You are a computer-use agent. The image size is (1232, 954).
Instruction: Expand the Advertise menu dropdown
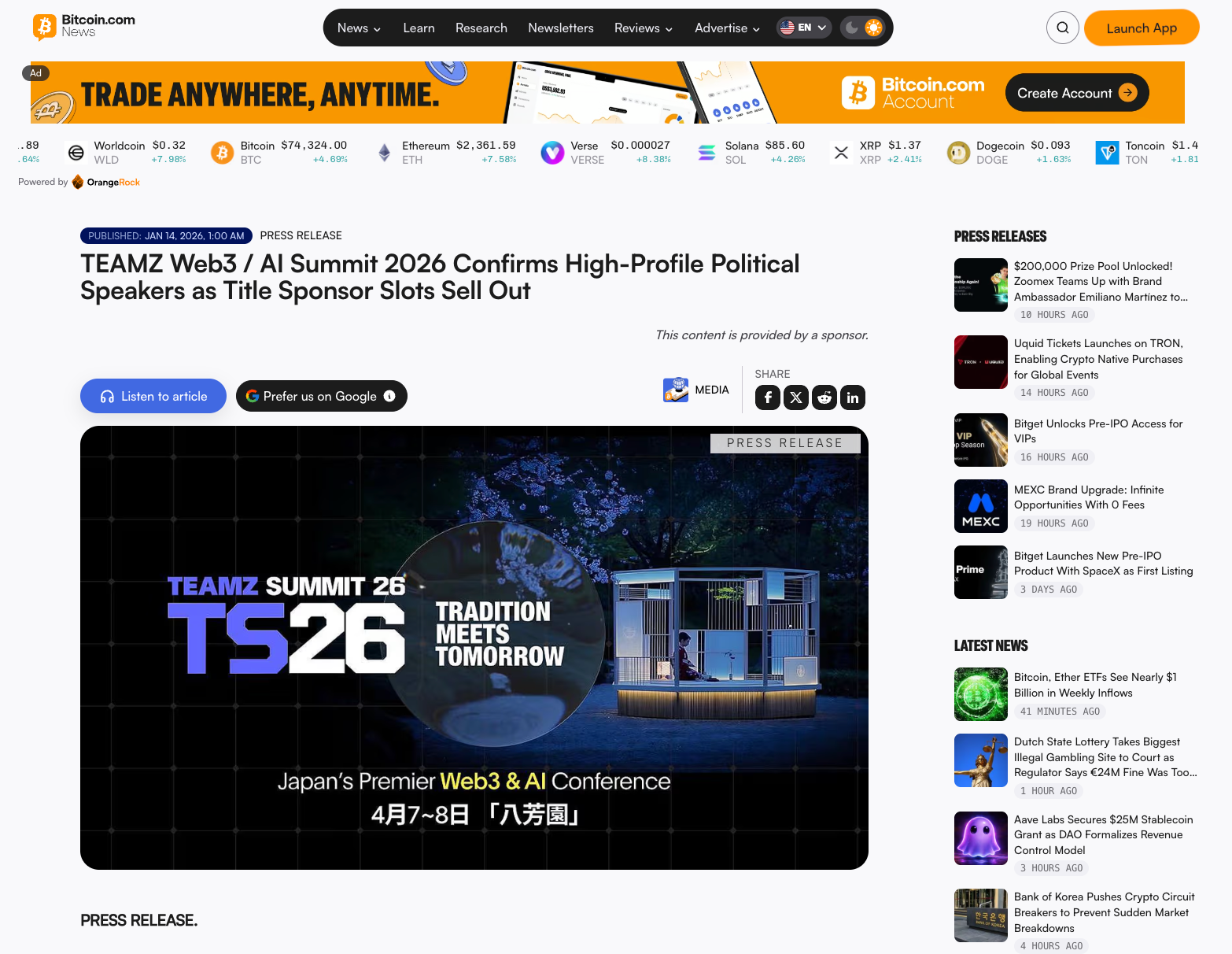[x=727, y=28]
